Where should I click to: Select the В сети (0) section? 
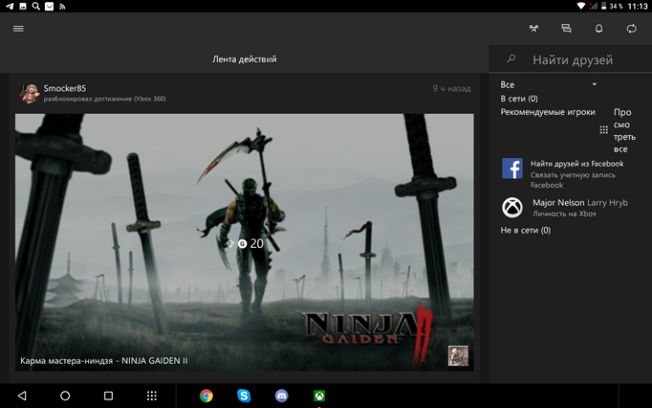click(519, 99)
